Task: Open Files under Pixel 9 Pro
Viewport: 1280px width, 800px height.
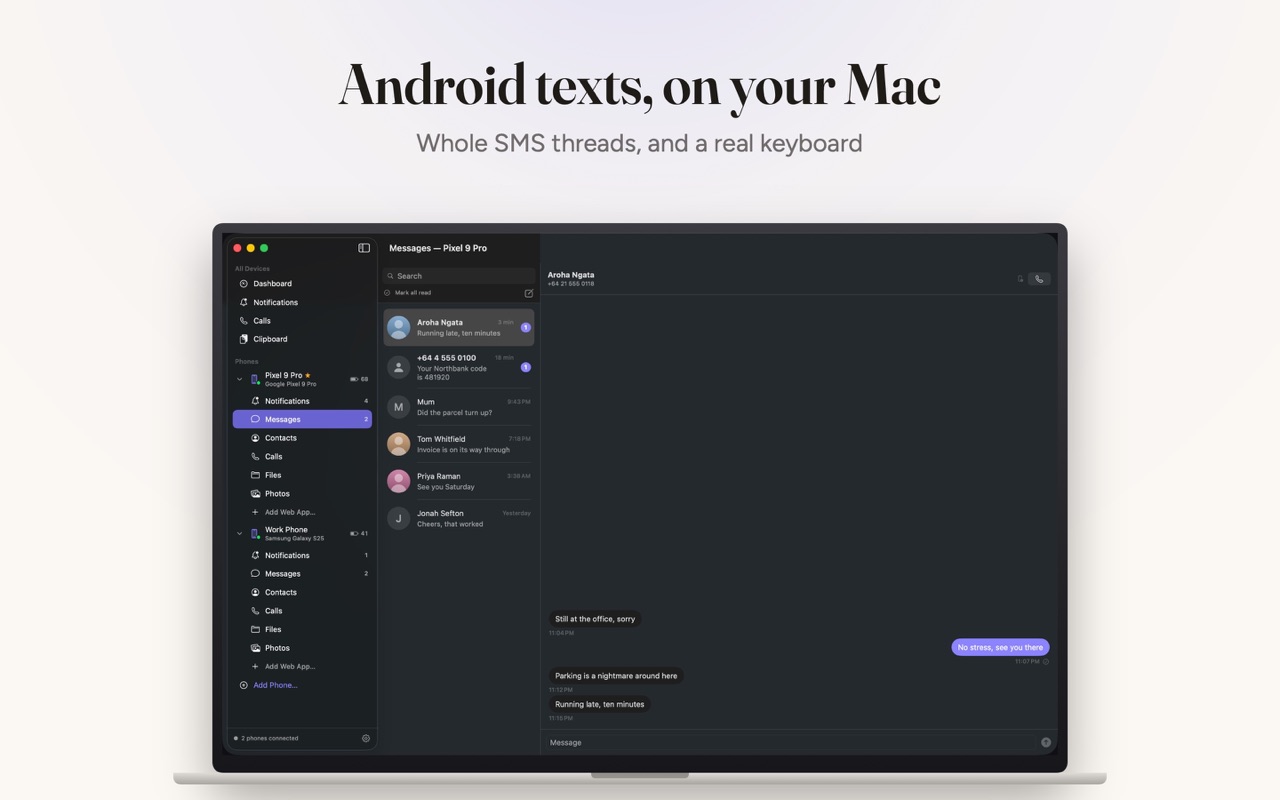Action: (x=302, y=475)
